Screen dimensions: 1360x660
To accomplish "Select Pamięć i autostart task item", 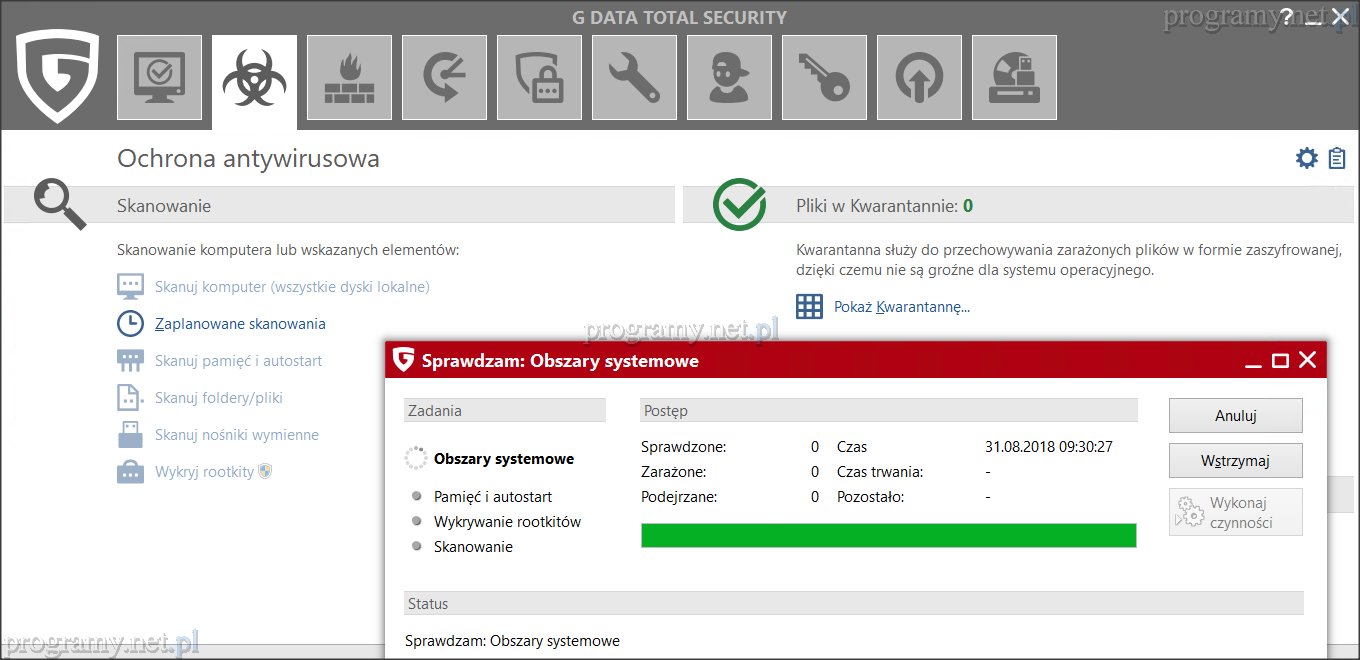I will (x=492, y=497).
